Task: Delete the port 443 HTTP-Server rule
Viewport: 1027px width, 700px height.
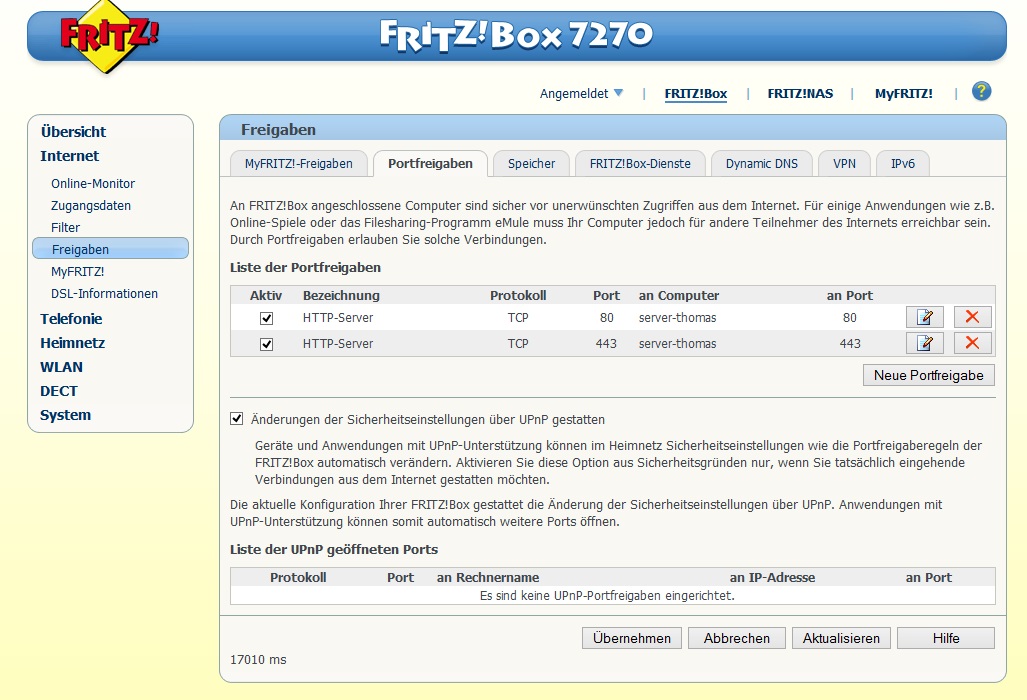Action: pos(972,343)
